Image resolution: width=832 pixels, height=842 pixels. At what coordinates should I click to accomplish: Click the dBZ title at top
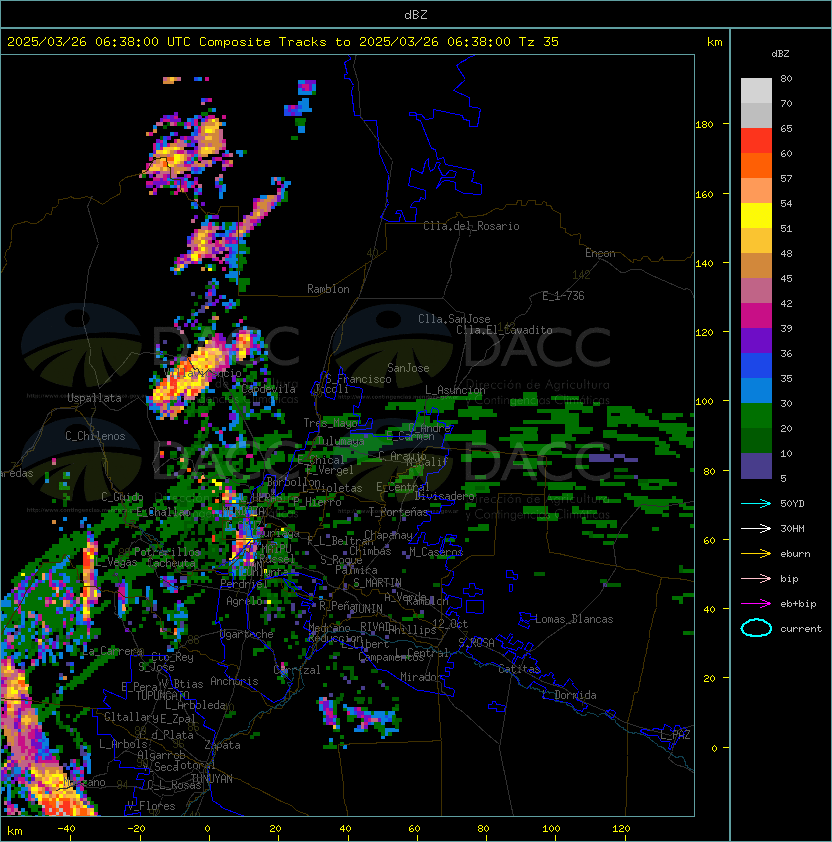click(416, 14)
